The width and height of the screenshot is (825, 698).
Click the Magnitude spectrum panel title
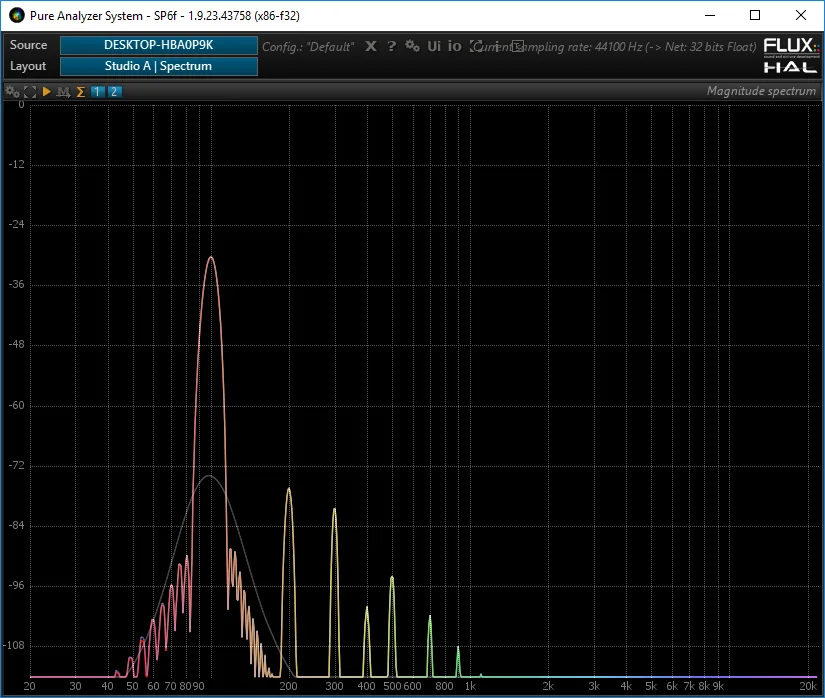click(761, 91)
